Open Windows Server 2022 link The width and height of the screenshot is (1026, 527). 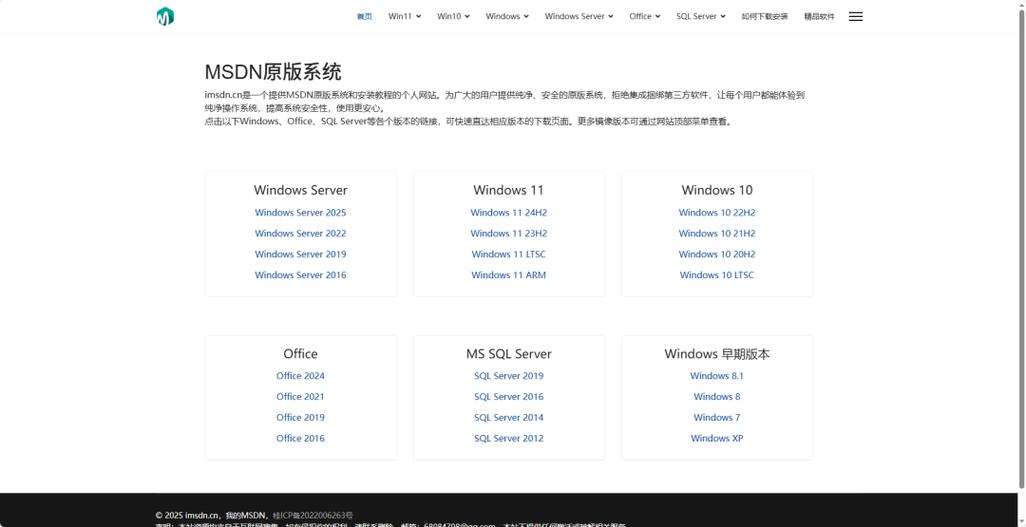click(300, 234)
